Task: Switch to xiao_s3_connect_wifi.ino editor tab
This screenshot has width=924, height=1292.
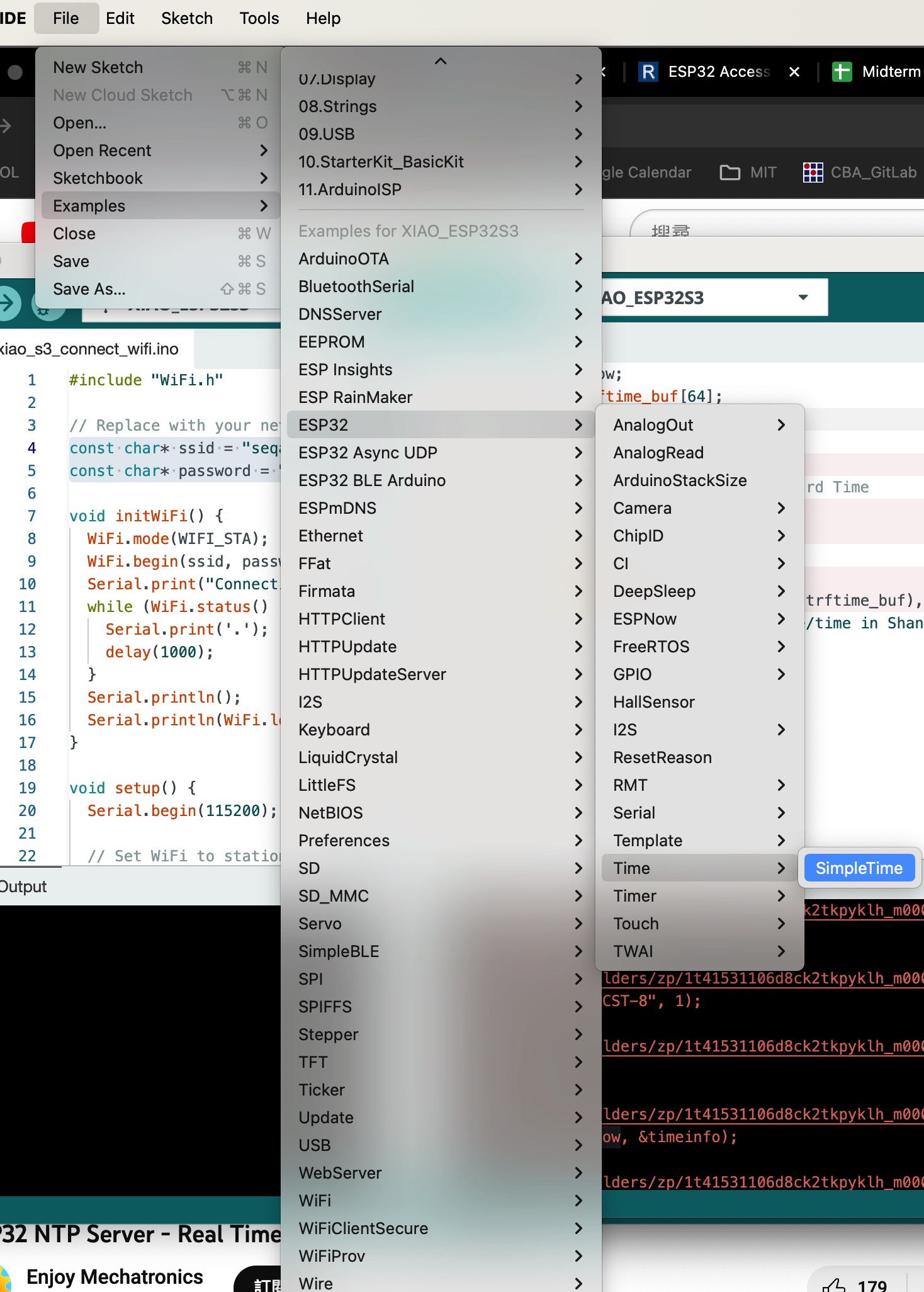Action: [x=89, y=349]
